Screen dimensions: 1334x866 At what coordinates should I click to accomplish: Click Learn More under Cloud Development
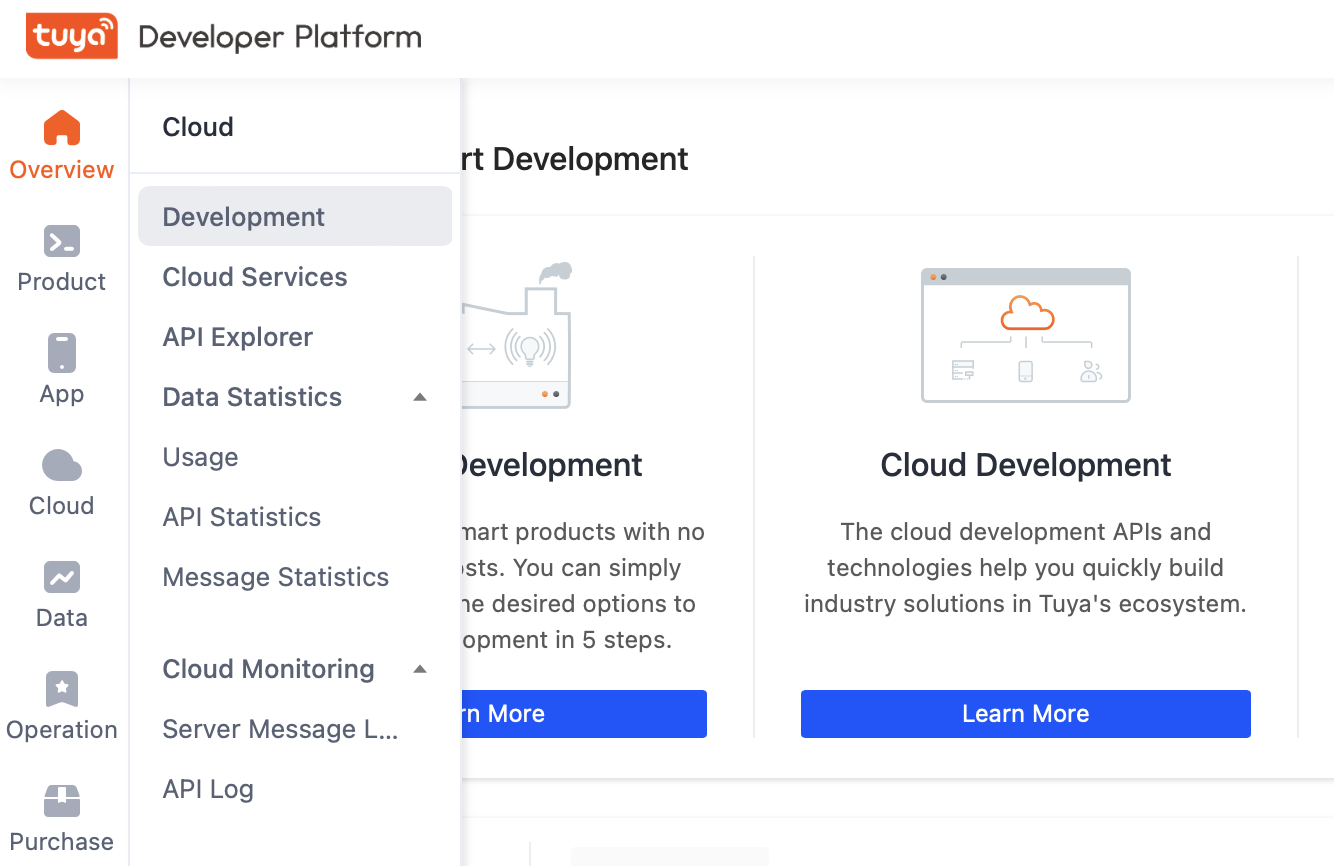[1025, 713]
